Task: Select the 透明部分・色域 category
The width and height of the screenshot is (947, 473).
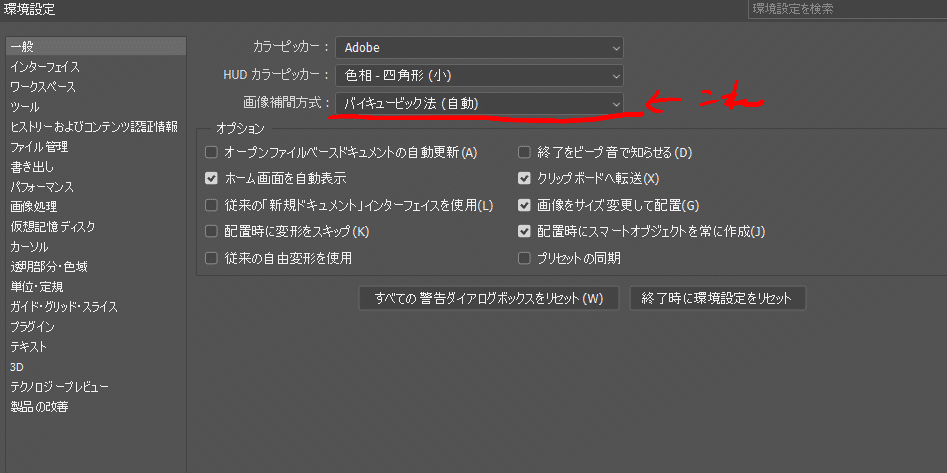Action: pyautogui.click(x=49, y=266)
